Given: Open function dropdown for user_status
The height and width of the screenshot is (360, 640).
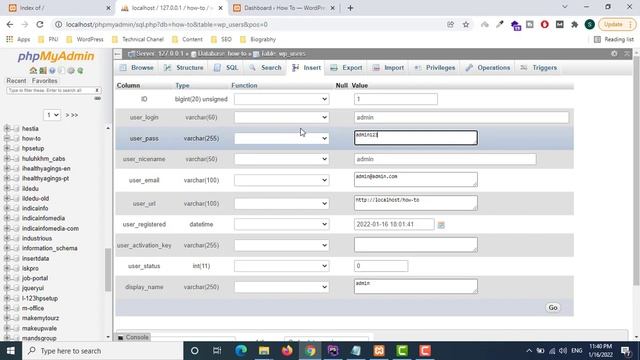Looking at the screenshot, I should tap(282, 266).
